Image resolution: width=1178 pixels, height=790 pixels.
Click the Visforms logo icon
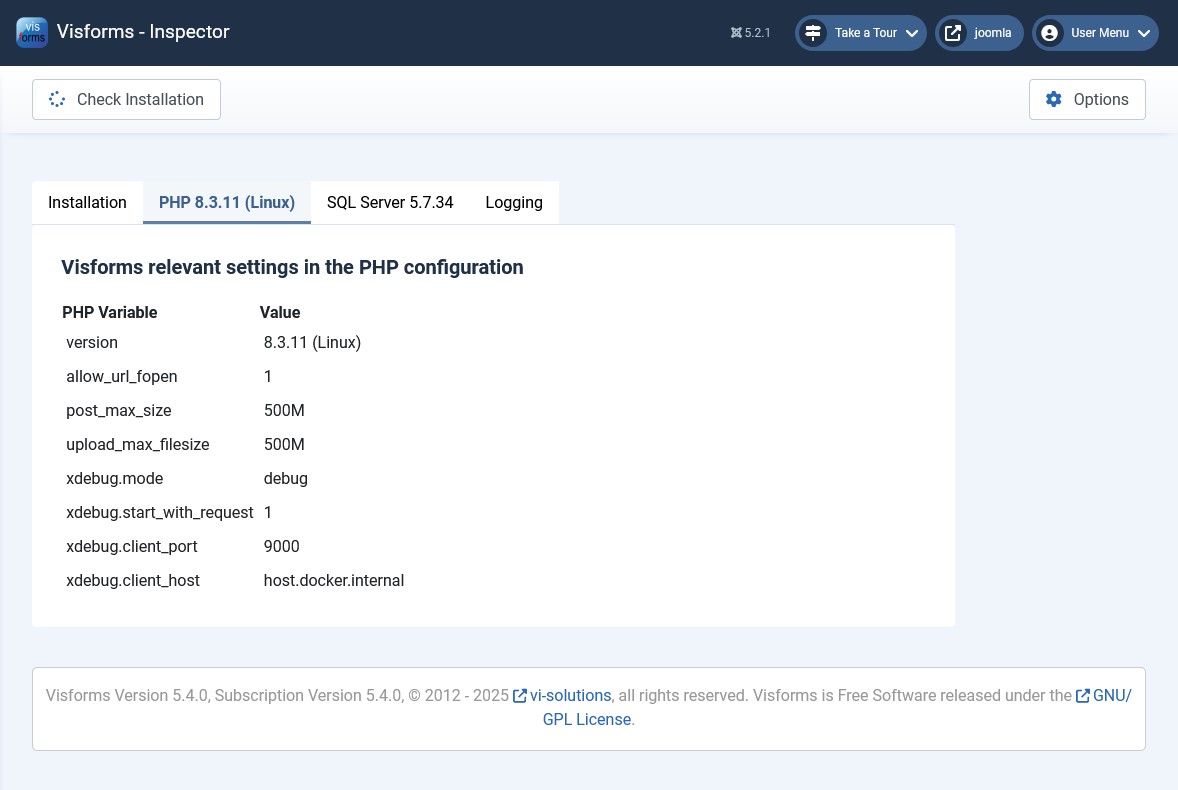[x=32, y=32]
